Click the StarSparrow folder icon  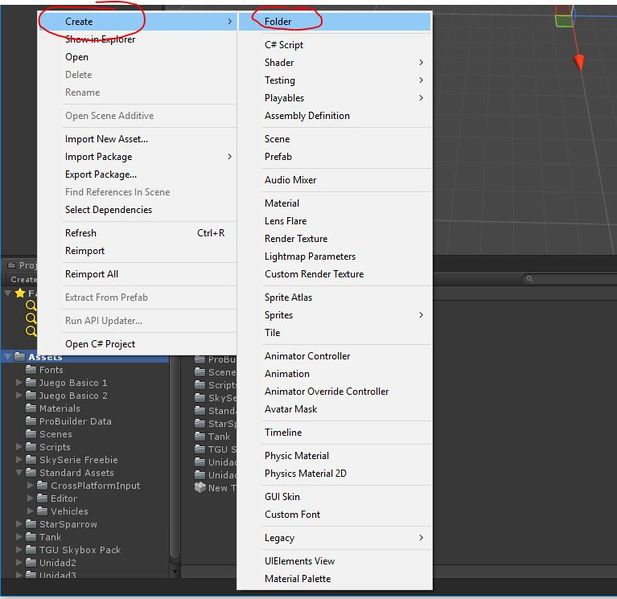(31, 524)
